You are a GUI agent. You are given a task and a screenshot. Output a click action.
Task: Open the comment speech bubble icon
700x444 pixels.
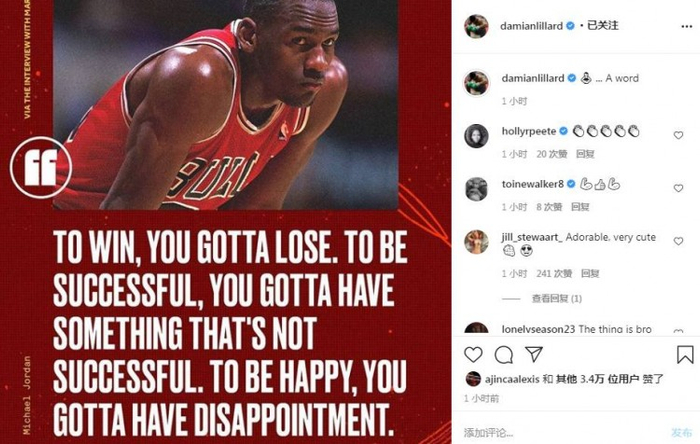tap(504, 355)
